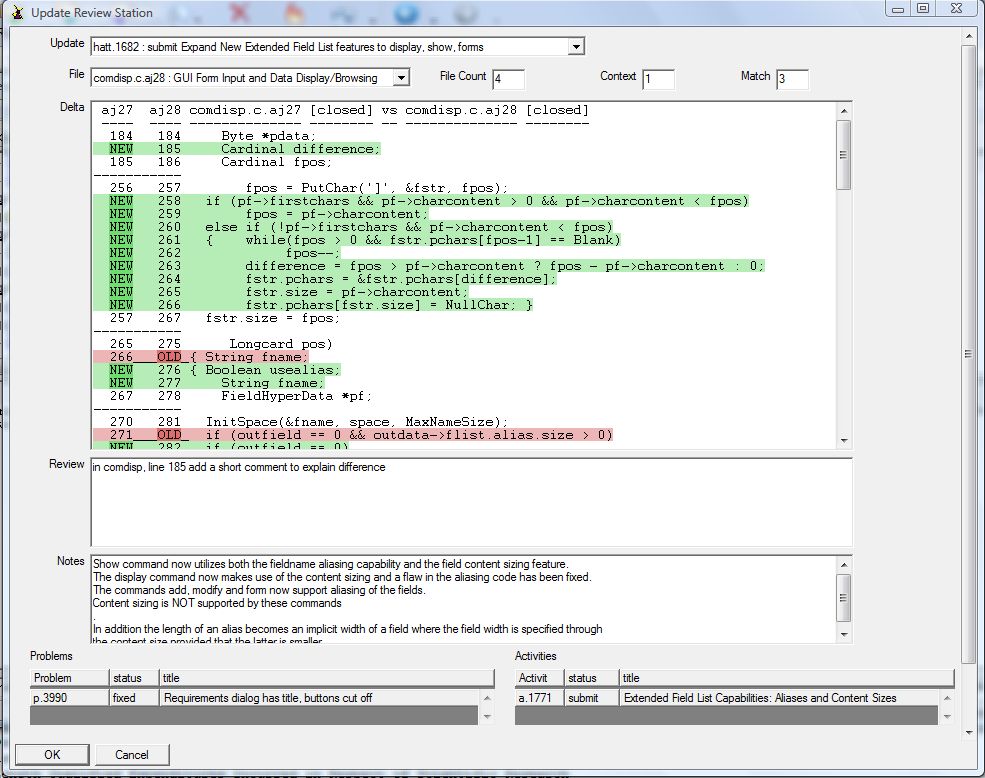This screenshot has height=778, width=985.
Task: Maximize the Update Review Station window
Action: tap(922, 8)
